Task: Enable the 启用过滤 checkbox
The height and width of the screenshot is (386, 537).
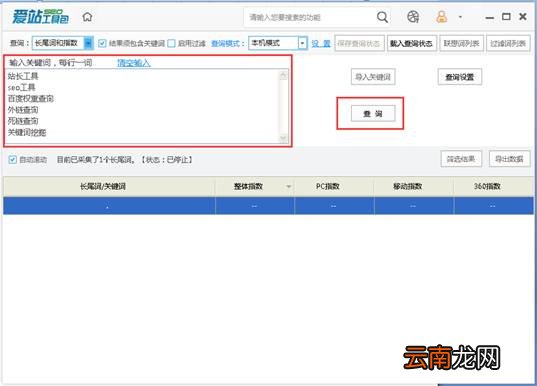Action: click(171, 43)
